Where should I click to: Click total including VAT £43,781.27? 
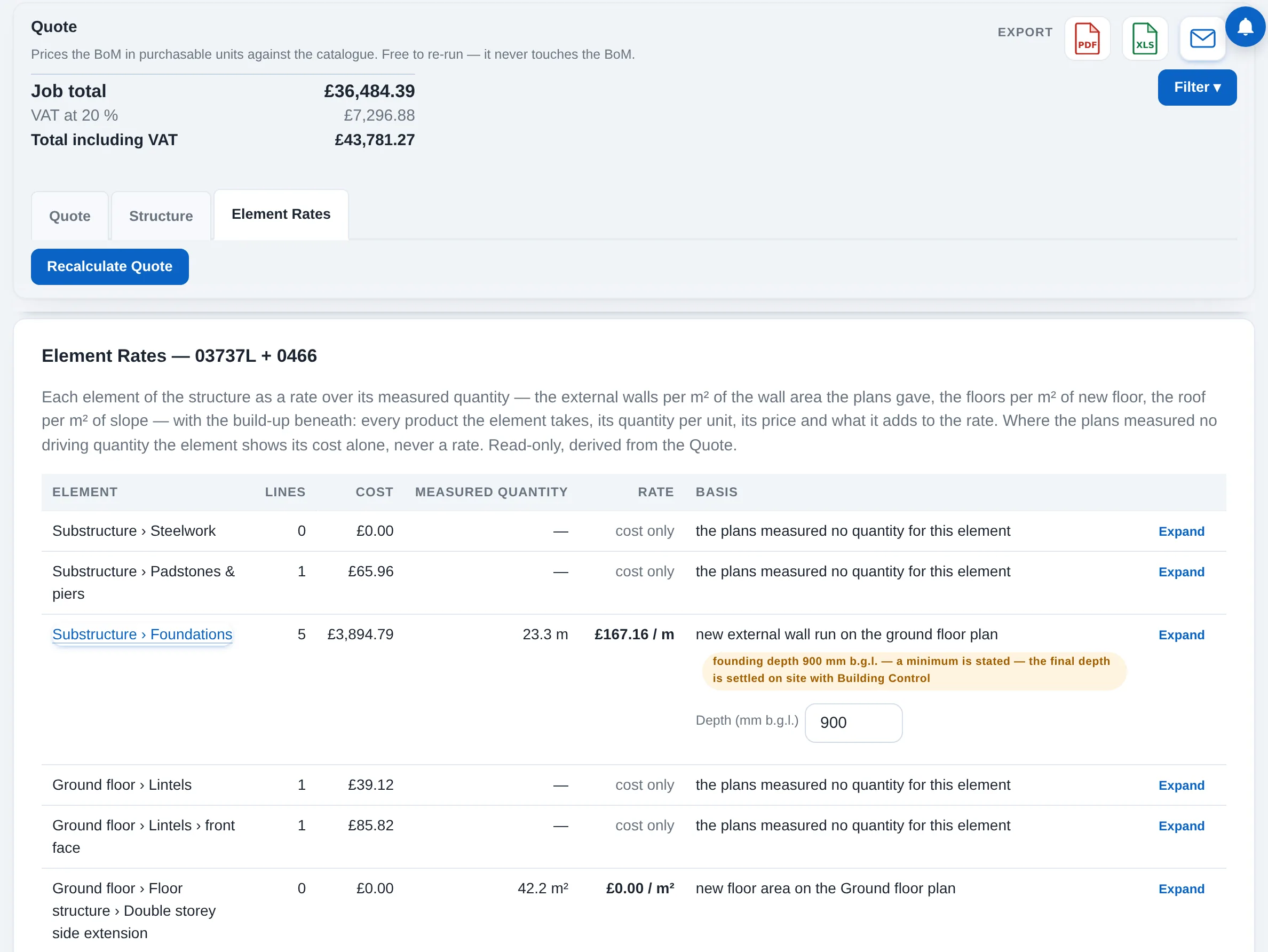point(374,140)
